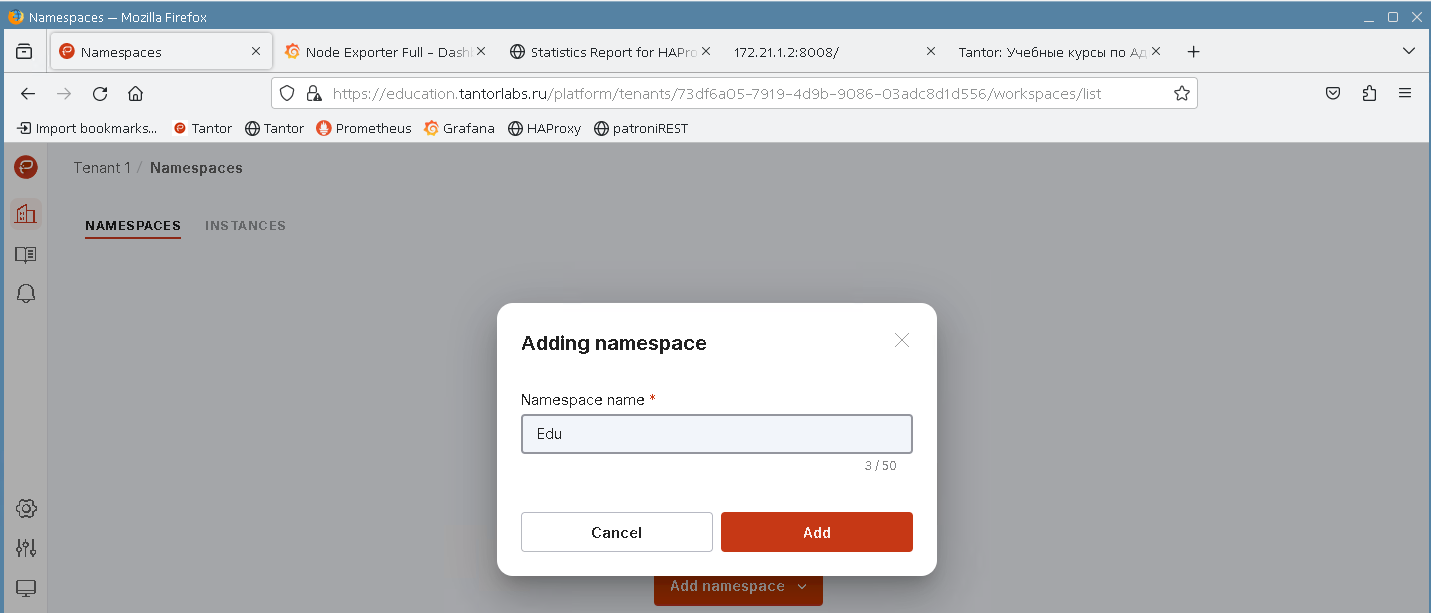This screenshot has width=1431, height=613.
Task: Bookmark this page with the star icon
Action: [x=1181, y=94]
